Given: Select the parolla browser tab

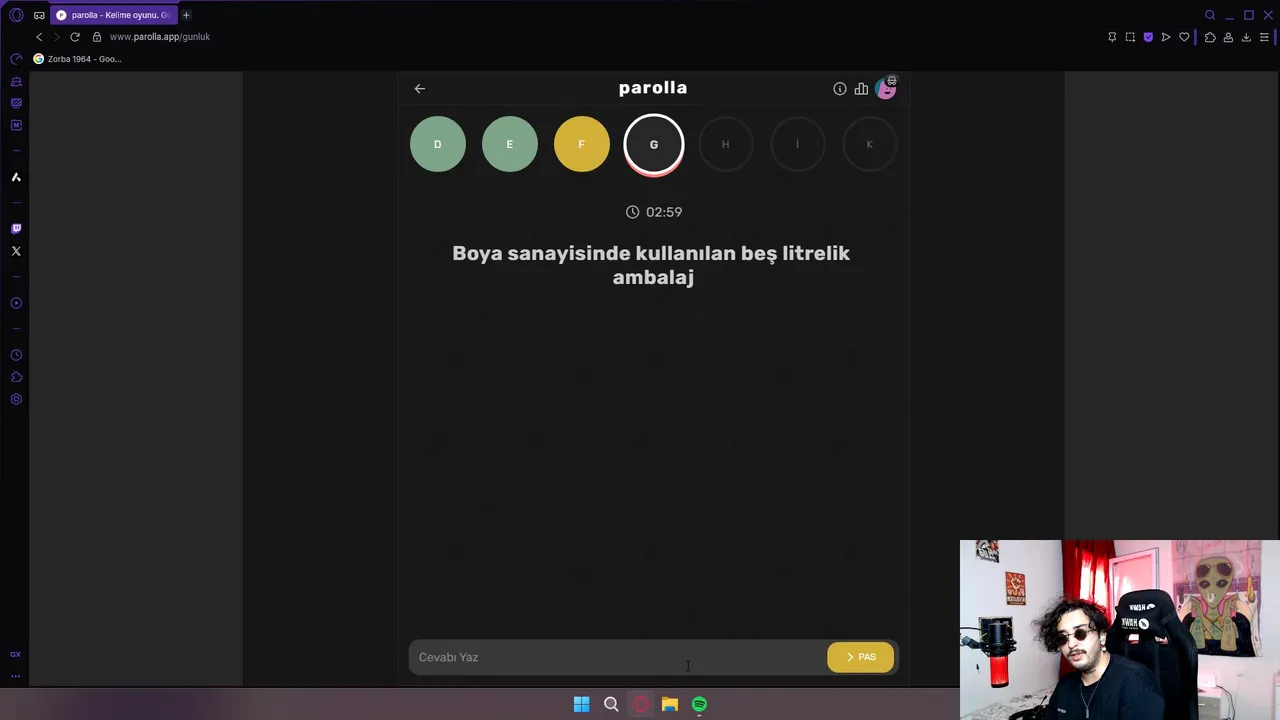Looking at the screenshot, I should [113, 15].
